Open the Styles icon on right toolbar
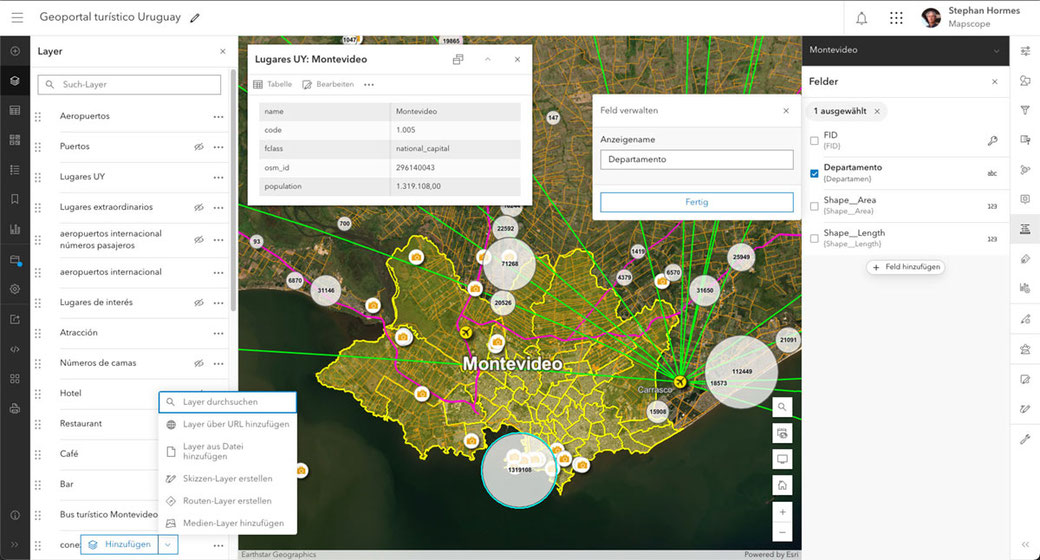This screenshot has width=1040, height=560. tap(1025, 81)
